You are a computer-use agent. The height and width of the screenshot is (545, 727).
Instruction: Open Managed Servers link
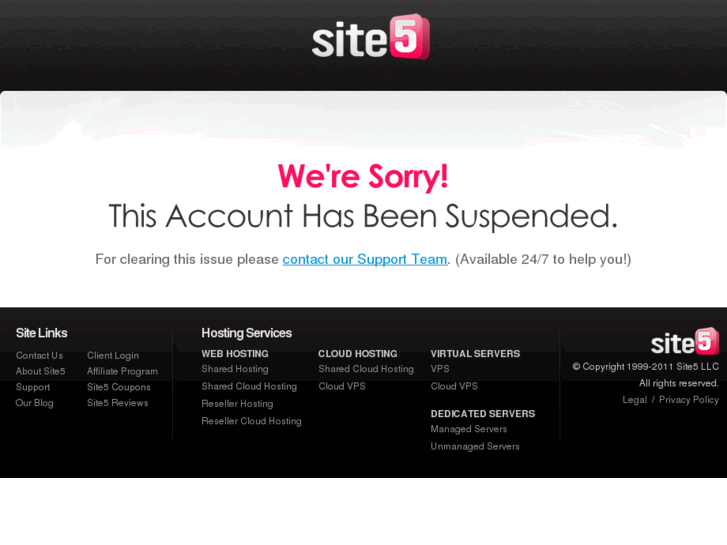[469, 430]
